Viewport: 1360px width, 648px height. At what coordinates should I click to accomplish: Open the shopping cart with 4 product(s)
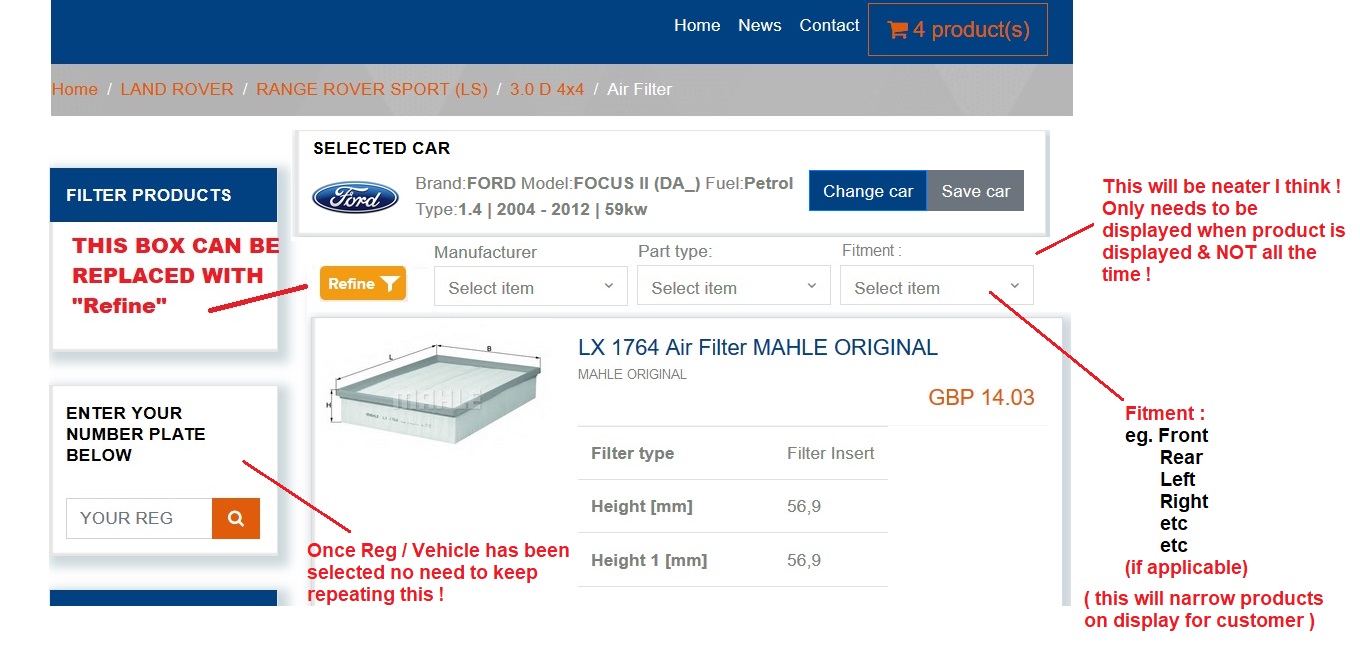pos(957,29)
